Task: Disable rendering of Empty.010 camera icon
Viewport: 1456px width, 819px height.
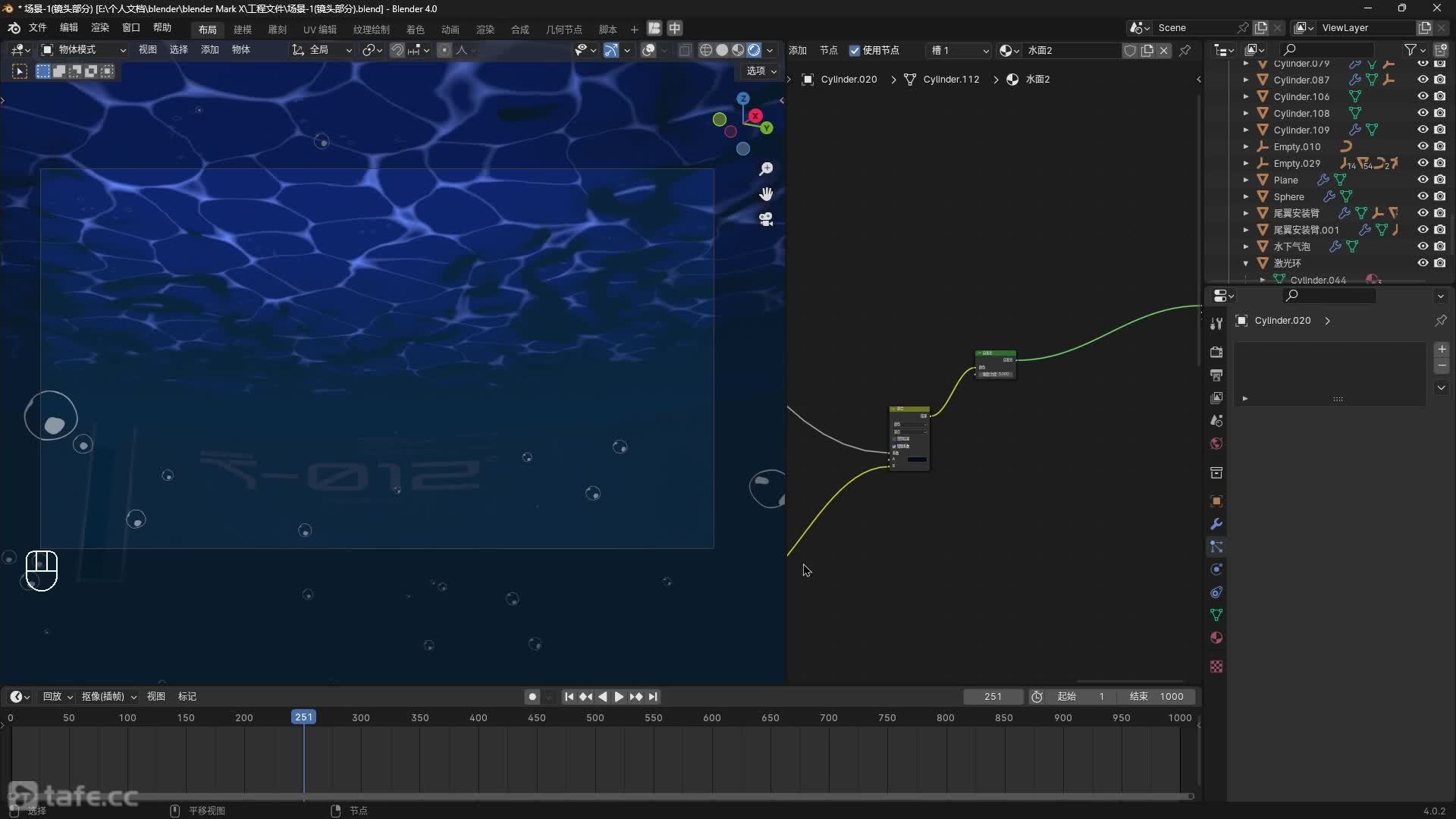Action: pos(1439,146)
